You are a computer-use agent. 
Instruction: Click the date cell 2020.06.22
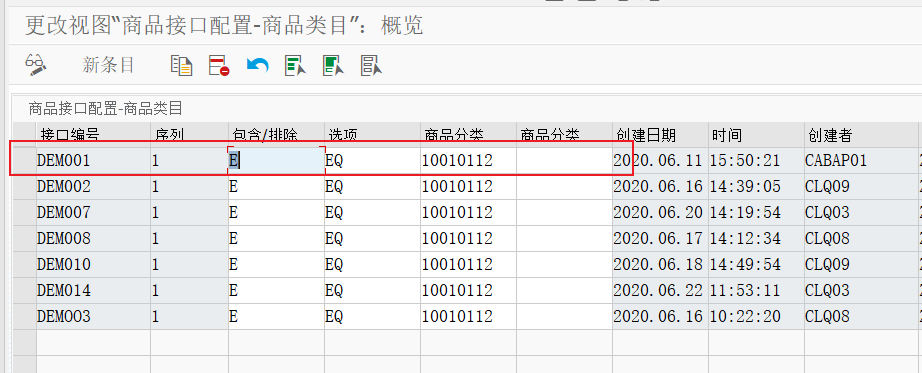(x=660, y=290)
